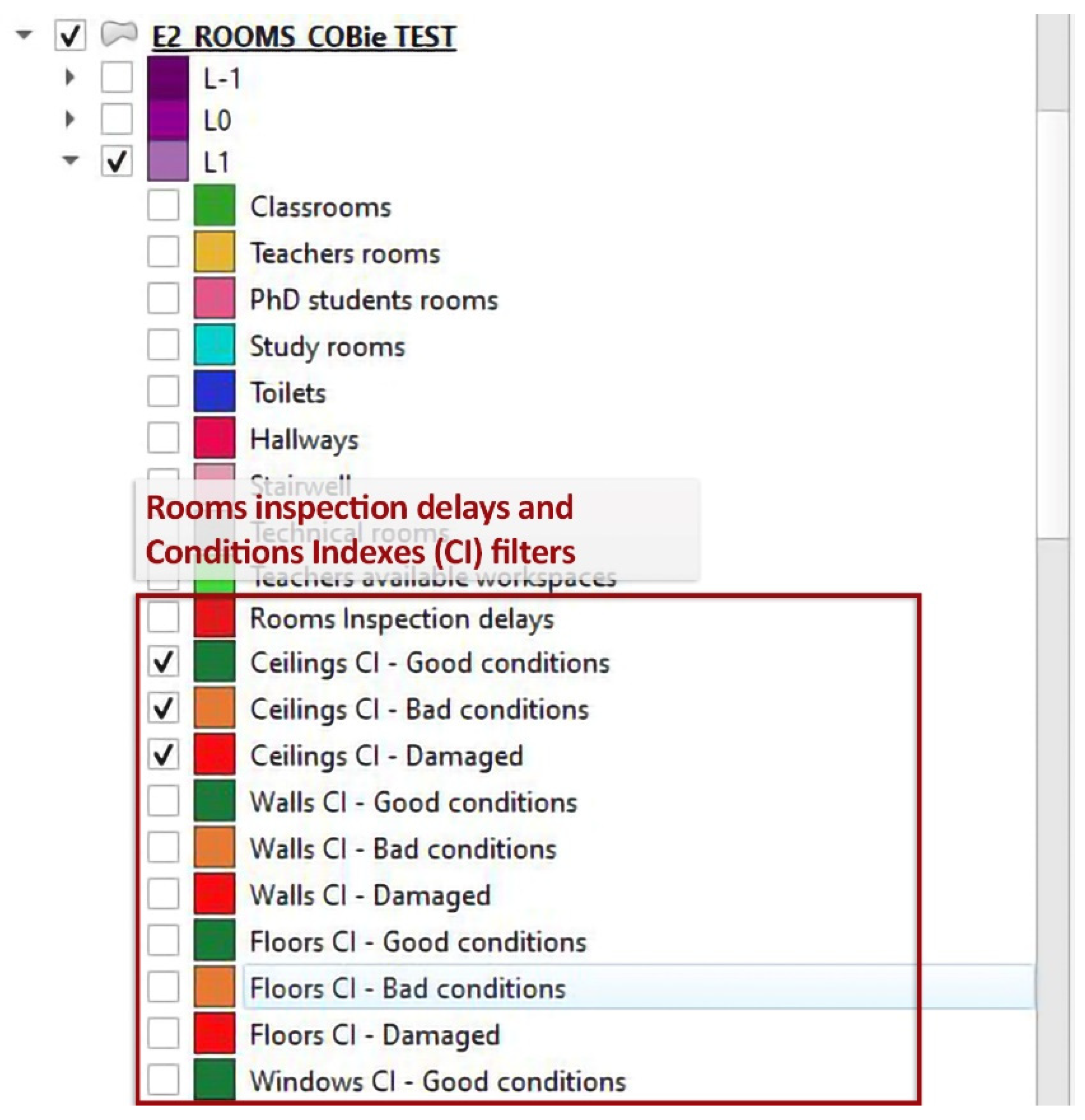Expand the L-1 level group

click(70, 76)
